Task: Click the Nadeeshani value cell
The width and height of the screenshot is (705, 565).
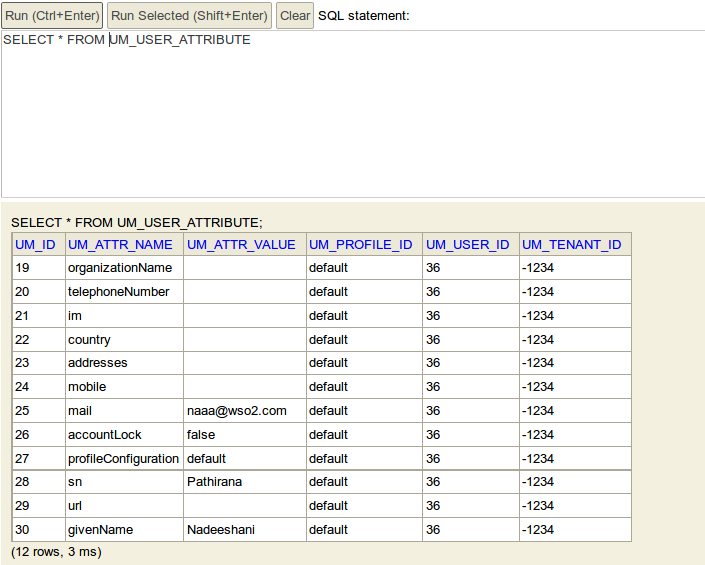Action: pos(245,529)
